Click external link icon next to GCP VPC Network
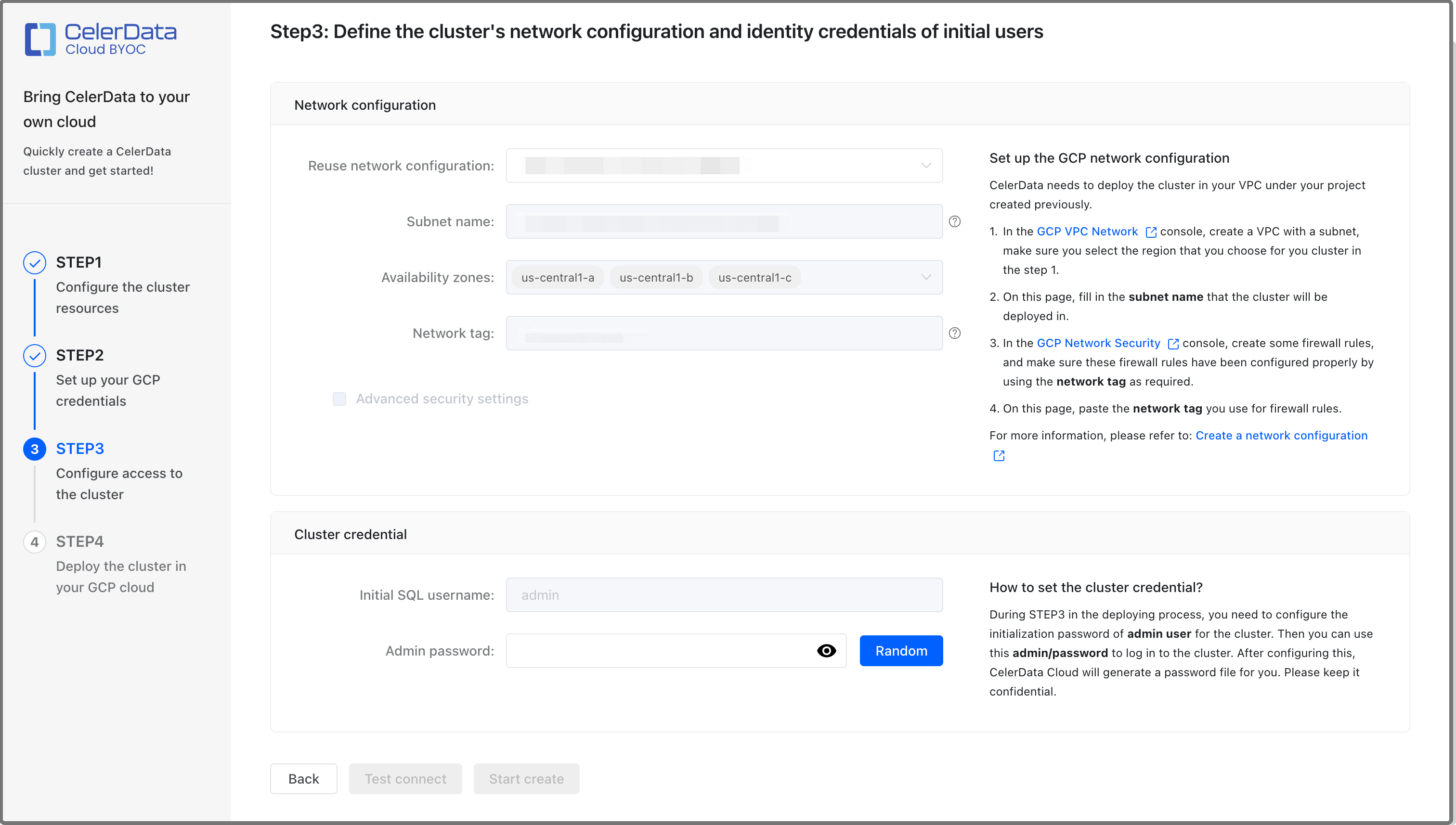The image size is (1456, 825). click(1151, 232)
